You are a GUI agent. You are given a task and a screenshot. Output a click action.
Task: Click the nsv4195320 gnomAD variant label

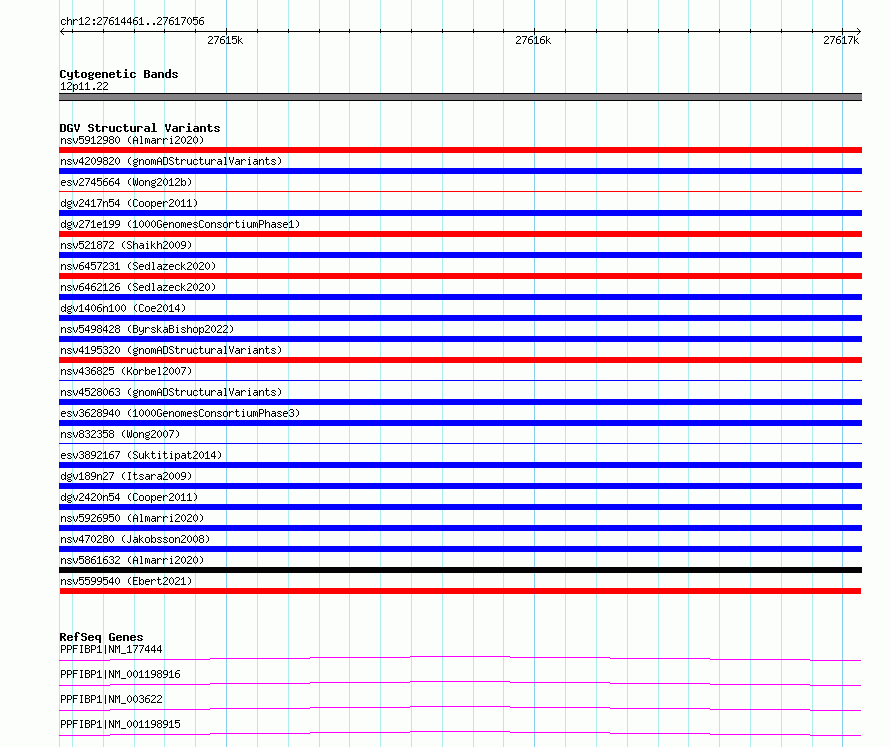pos(171,350)
